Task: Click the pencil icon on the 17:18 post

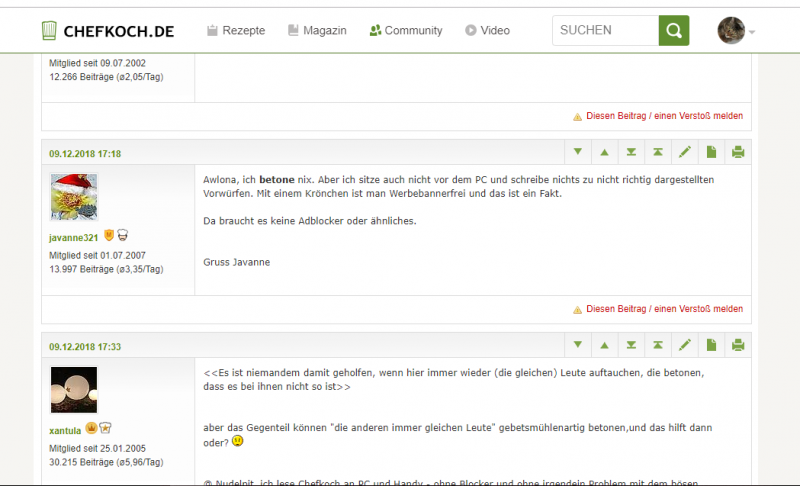Action: pos(685,153)
